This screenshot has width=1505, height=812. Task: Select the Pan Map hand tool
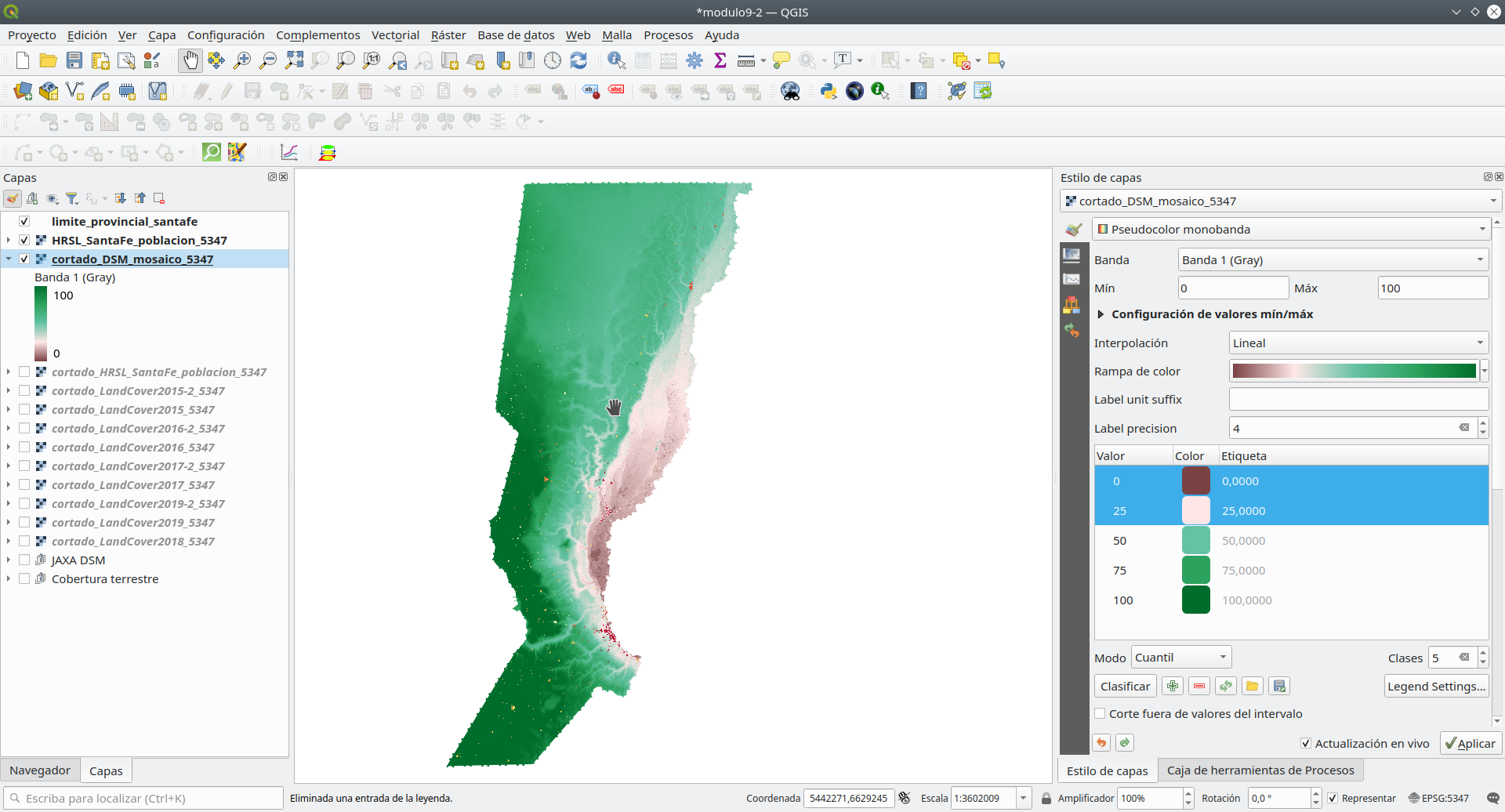tap(190, 60)
